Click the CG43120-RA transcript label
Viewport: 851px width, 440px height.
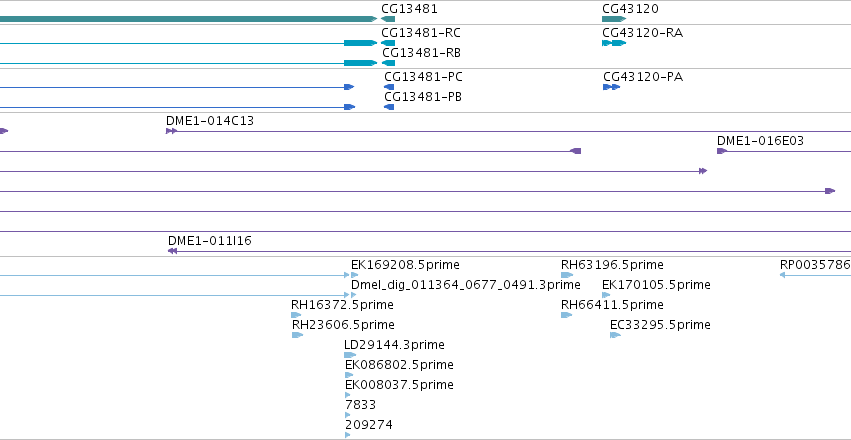pos(643,33)
